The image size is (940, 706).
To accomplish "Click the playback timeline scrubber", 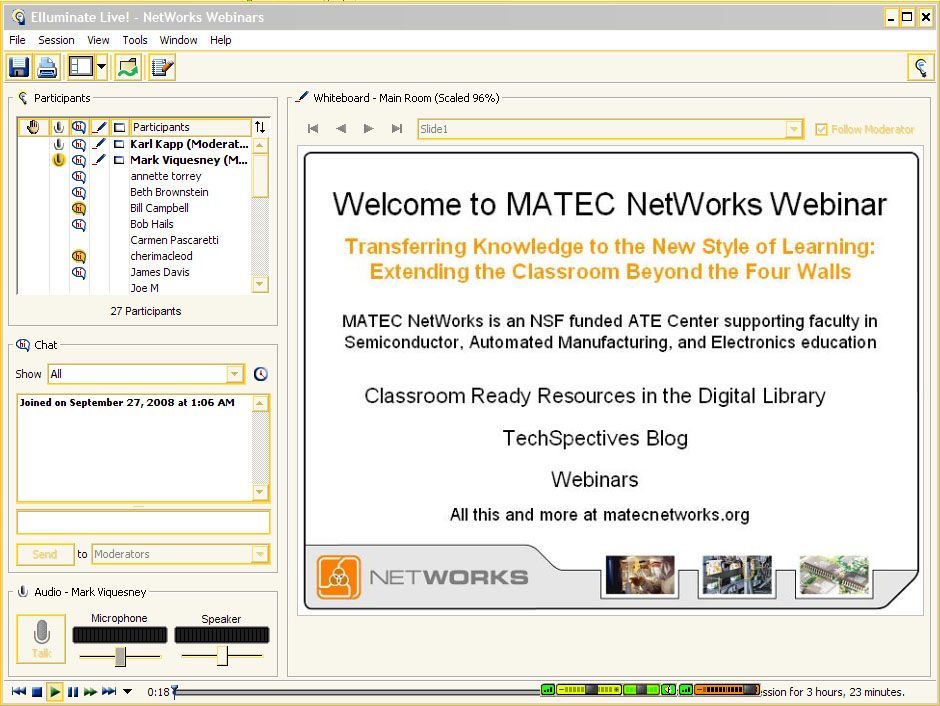I will pos(174,692).
